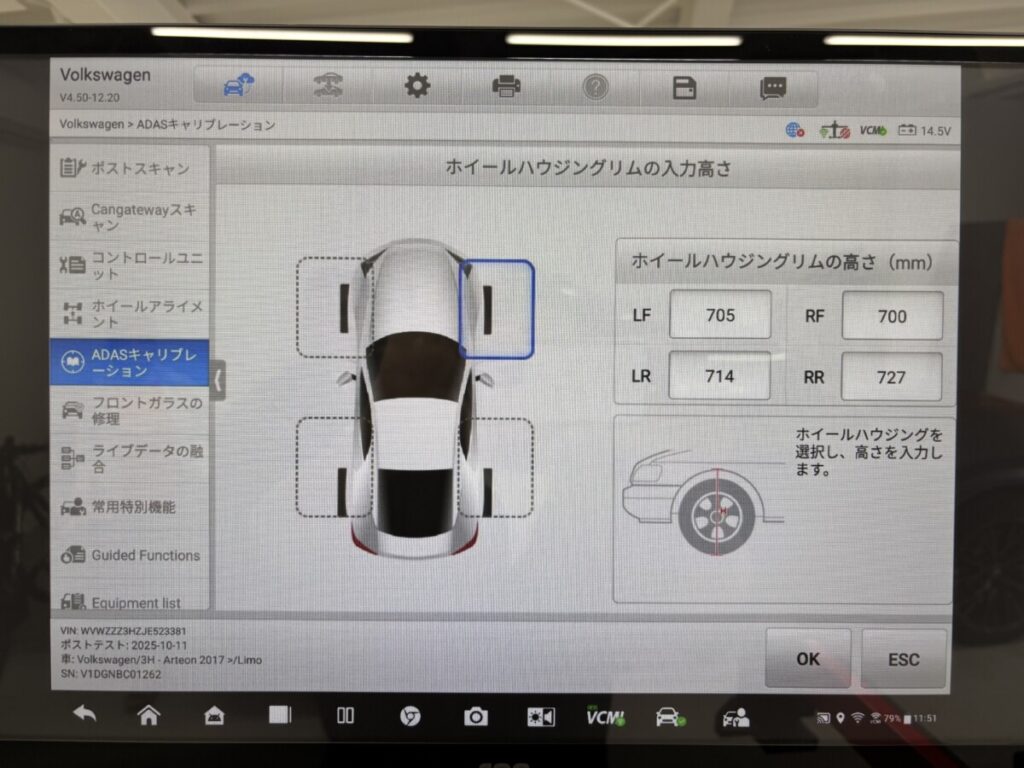Open the message feedback icon
Screen dimensions: 1024x768
click(773, 88)
